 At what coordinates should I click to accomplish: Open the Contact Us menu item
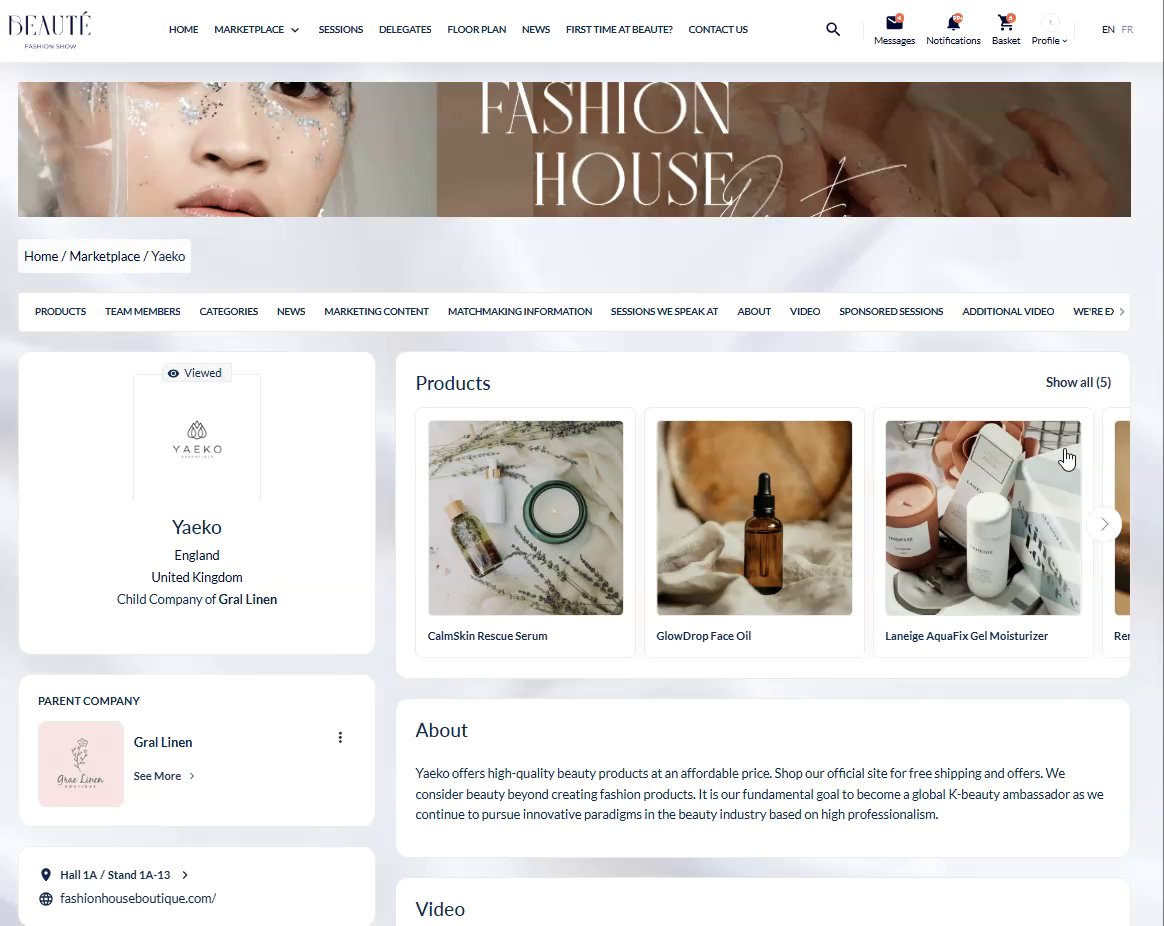pyautogui.click(x=718, y=30)
